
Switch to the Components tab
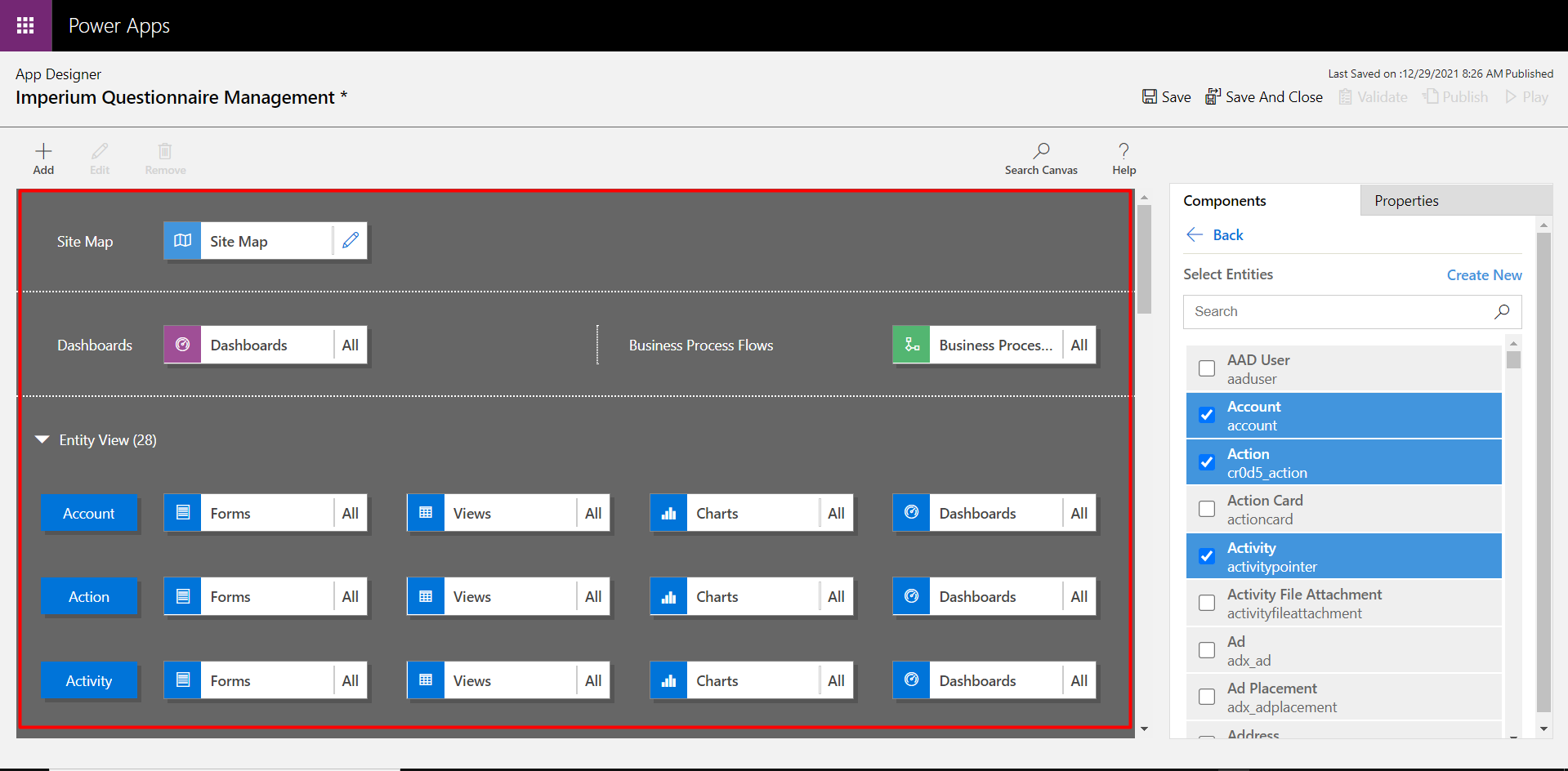tap(1224, 201)
